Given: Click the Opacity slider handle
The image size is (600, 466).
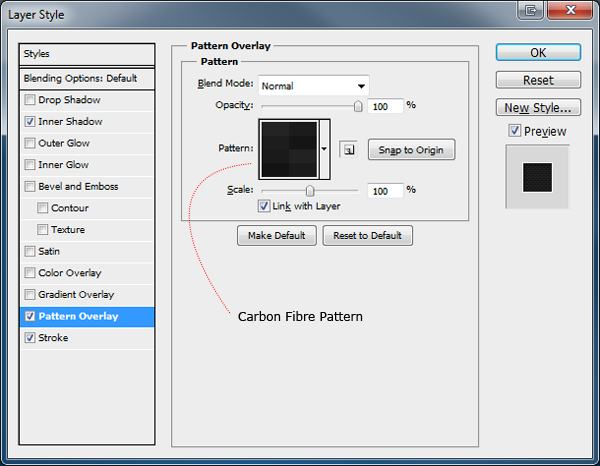Looking at the screenshot, I should (358, 106).
